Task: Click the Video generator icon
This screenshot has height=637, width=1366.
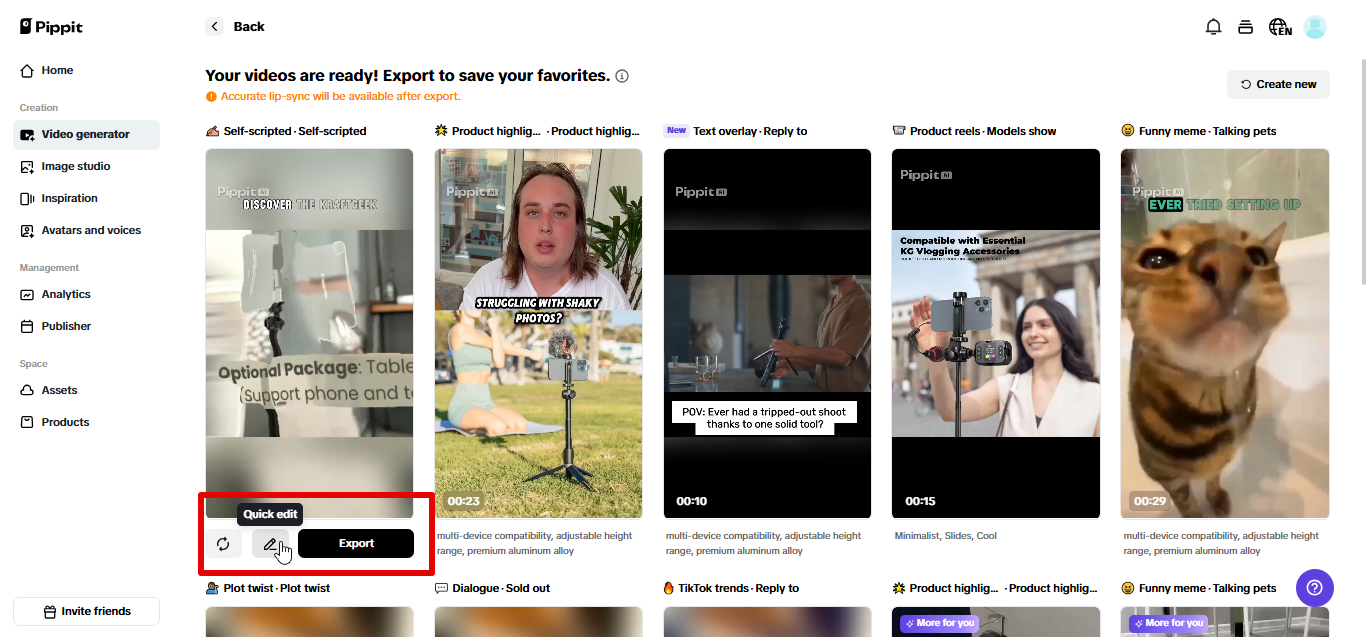Action: (27, 134)
